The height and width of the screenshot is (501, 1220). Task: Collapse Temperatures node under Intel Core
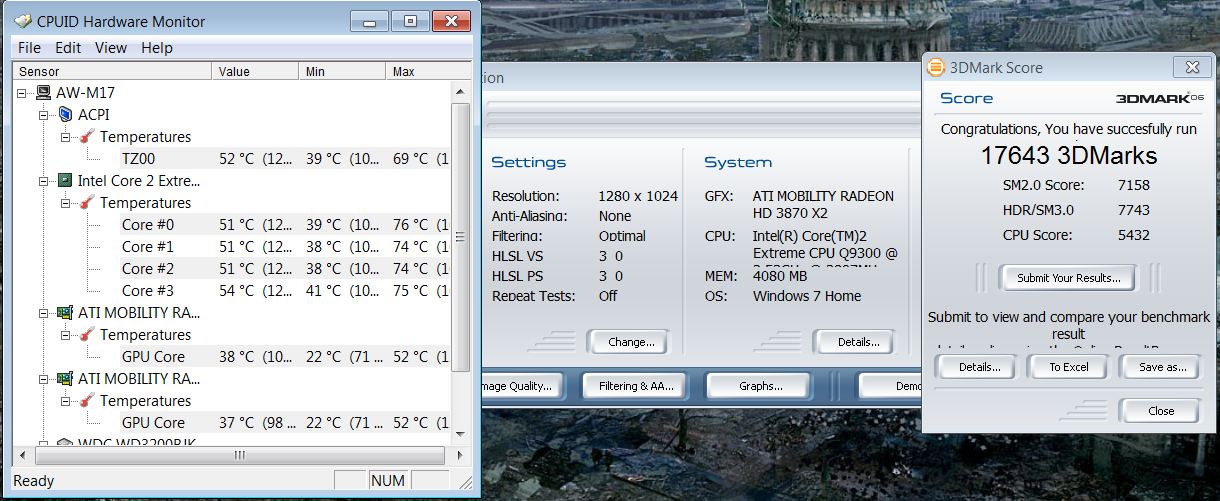(66, 203)
